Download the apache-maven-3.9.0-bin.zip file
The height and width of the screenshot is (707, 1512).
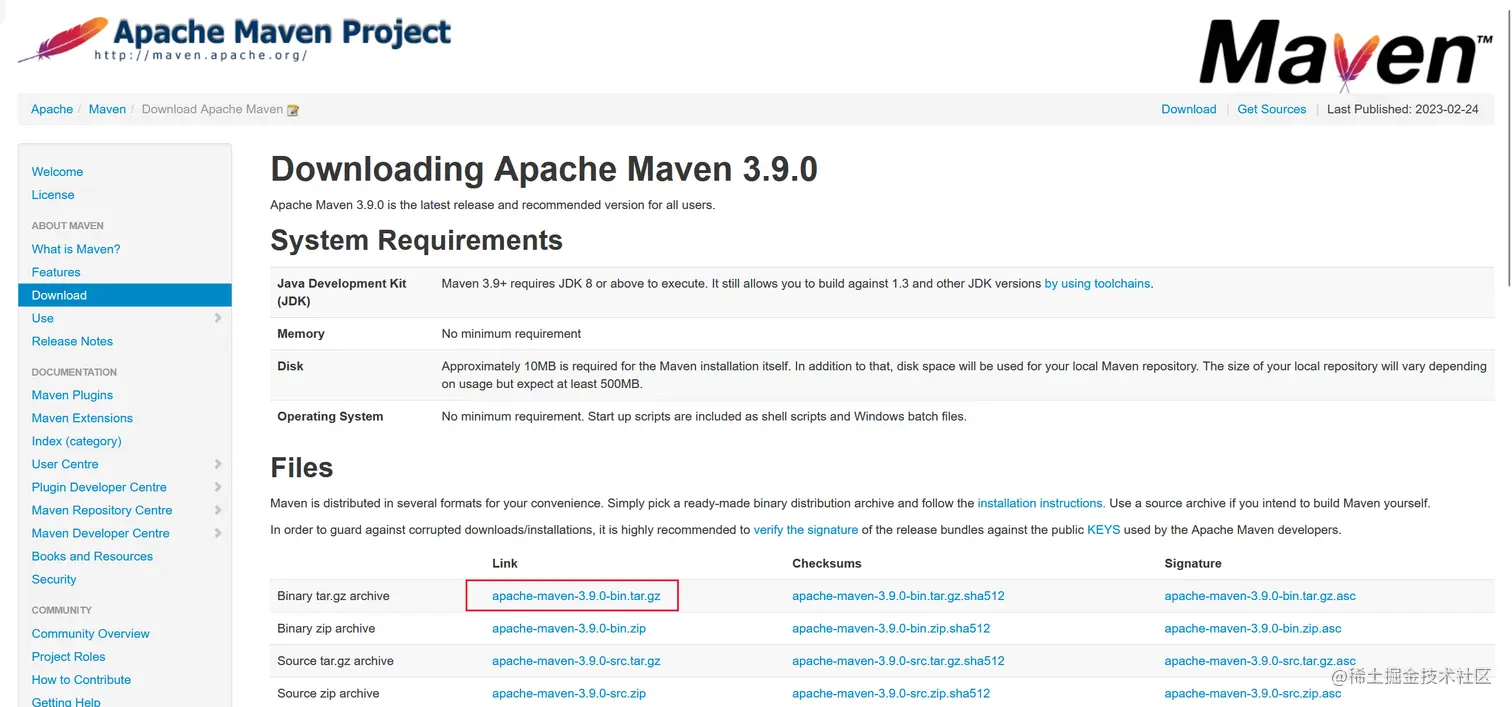tap(568, 629)
